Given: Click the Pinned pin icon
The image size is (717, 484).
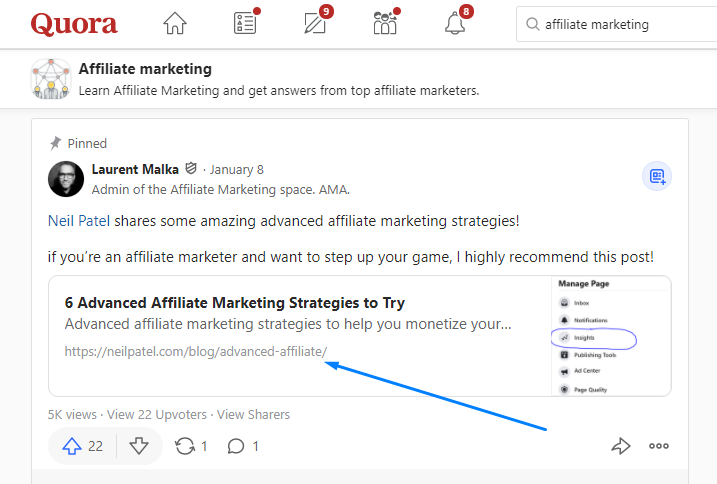Looking at the screenshot, I should pos(55,143).
